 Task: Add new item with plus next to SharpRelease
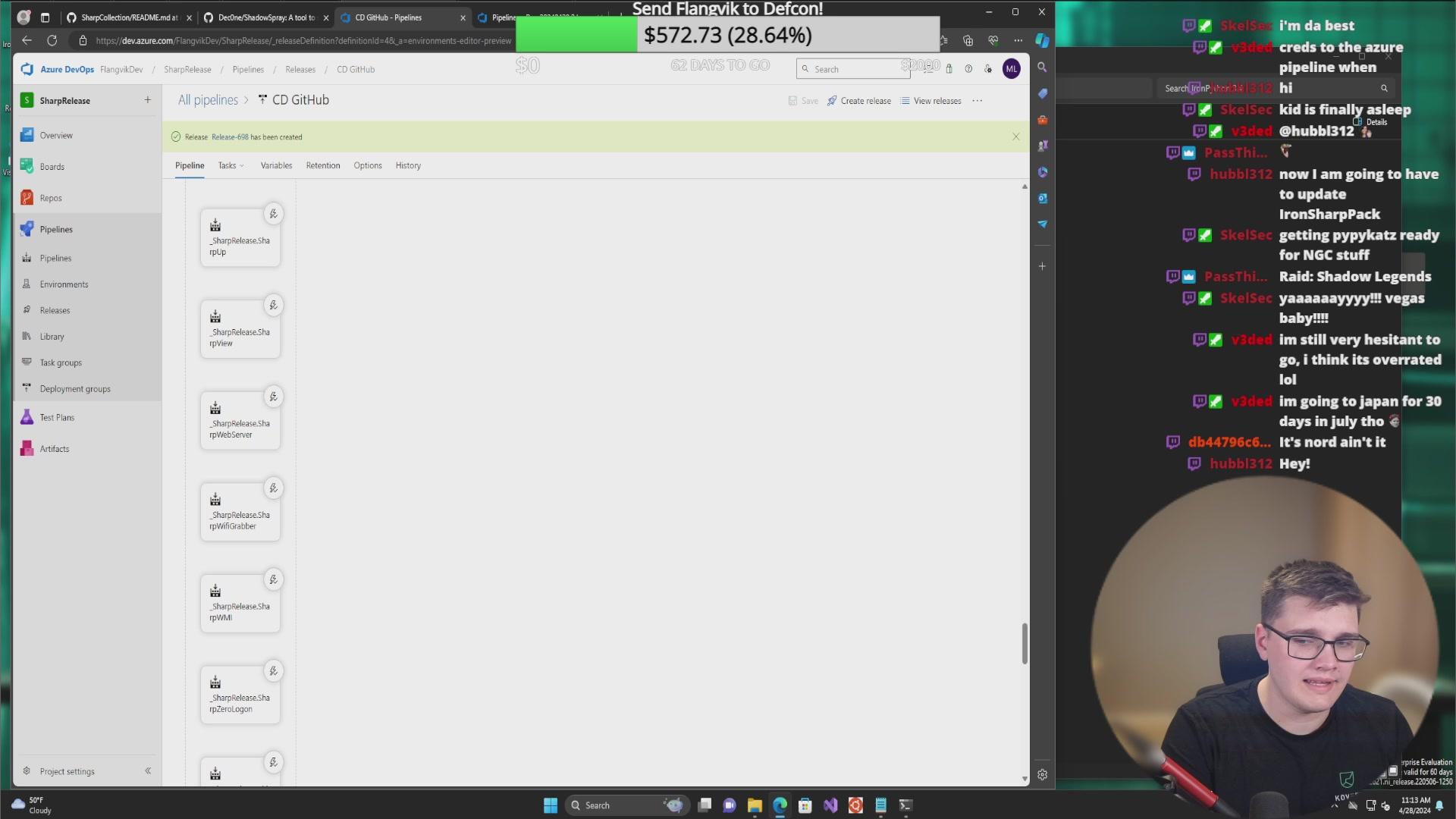point(148,100)
